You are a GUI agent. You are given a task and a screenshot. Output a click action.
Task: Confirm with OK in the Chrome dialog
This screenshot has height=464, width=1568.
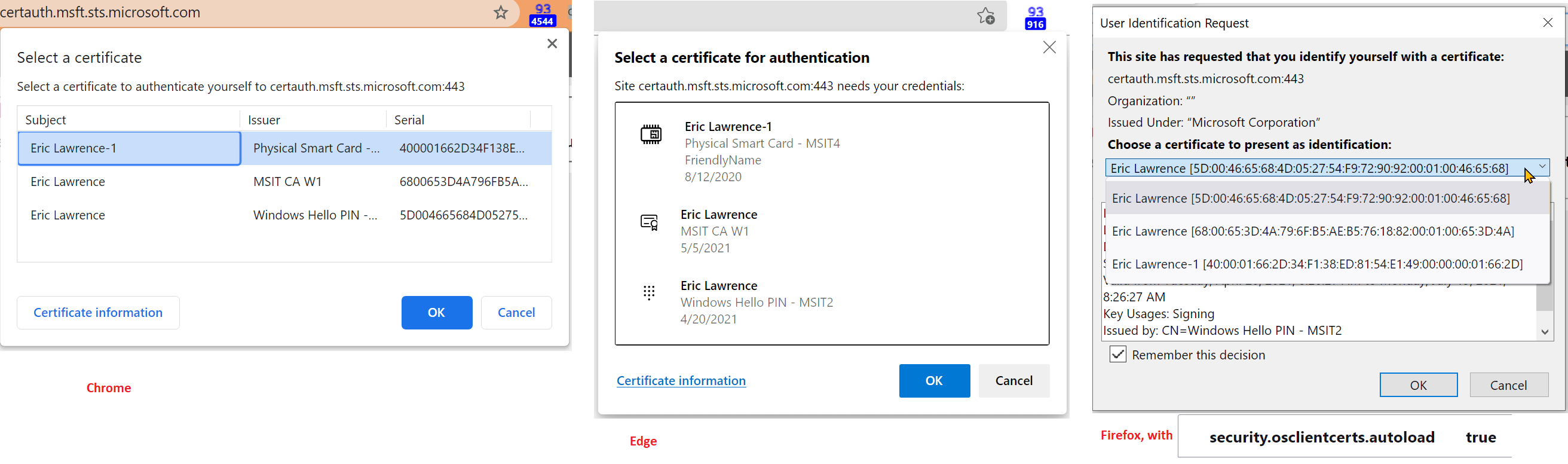coord(436,312)
